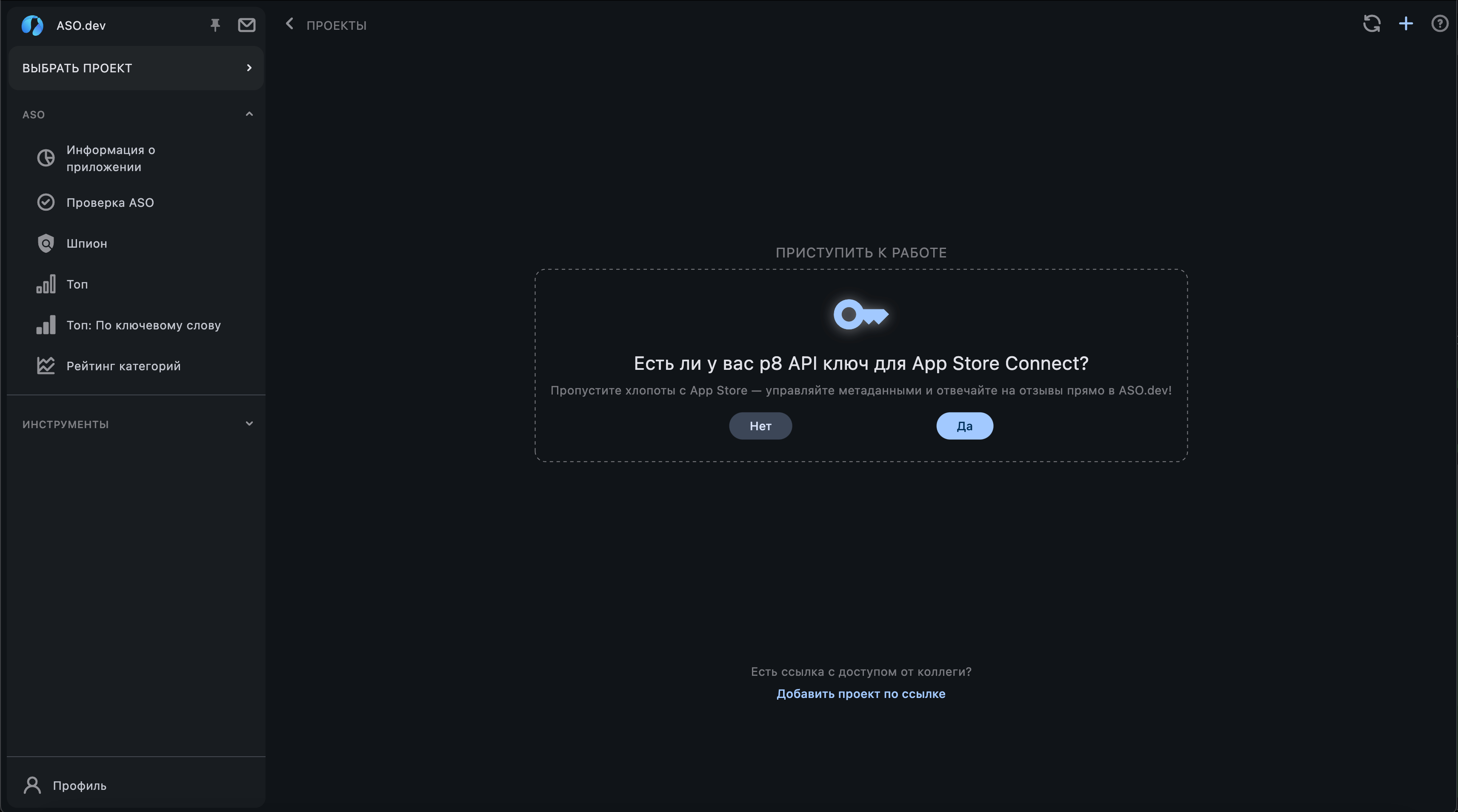Refresh projects with the sync icon
This screenshot has width=1458, height=812.
[1372, 24]
